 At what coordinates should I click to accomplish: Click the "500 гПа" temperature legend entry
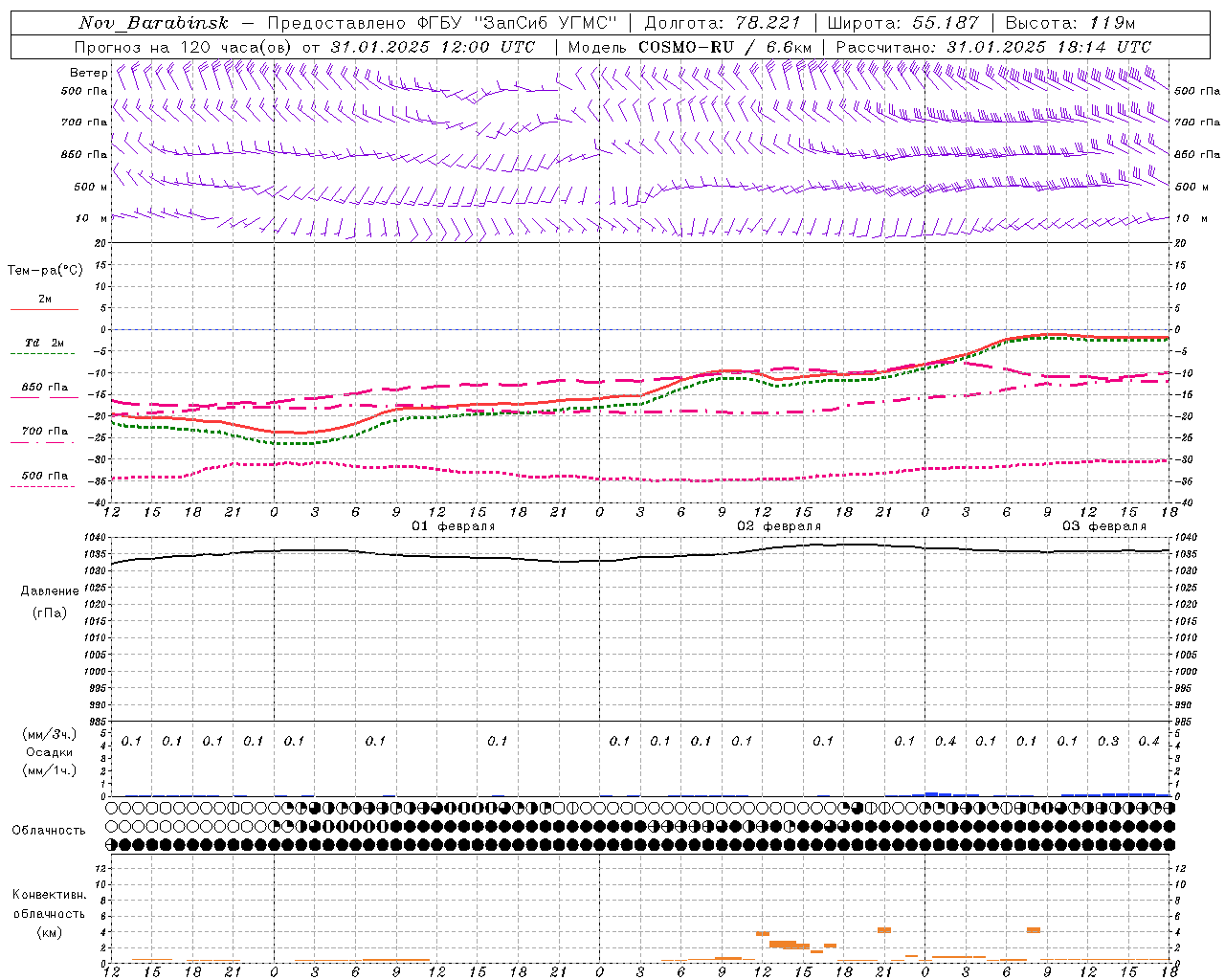[45, 476]
